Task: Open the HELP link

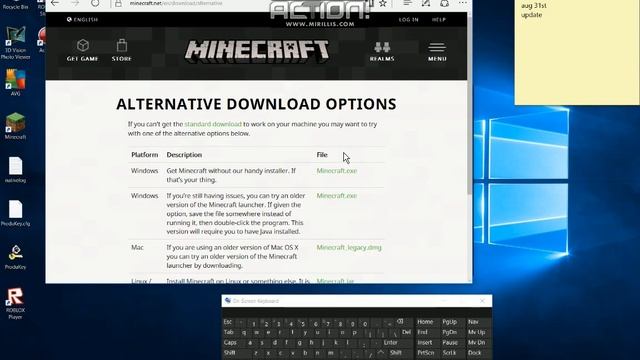Action: (x=439, y=20)
